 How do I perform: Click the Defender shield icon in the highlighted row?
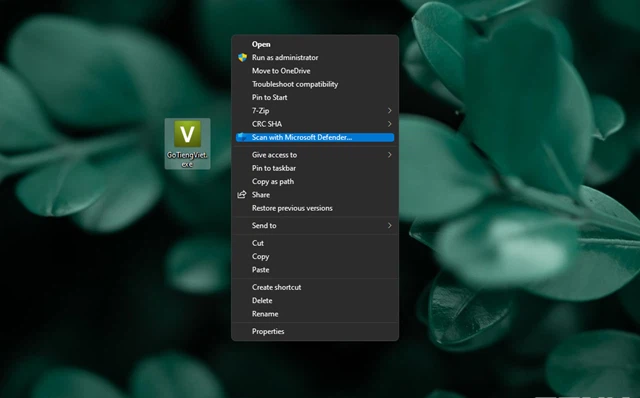tap(242, 137)
